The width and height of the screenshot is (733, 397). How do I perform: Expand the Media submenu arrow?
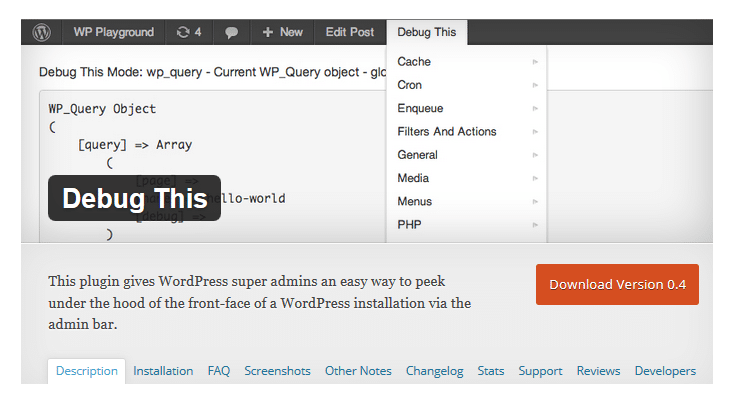tap(535, 179)
